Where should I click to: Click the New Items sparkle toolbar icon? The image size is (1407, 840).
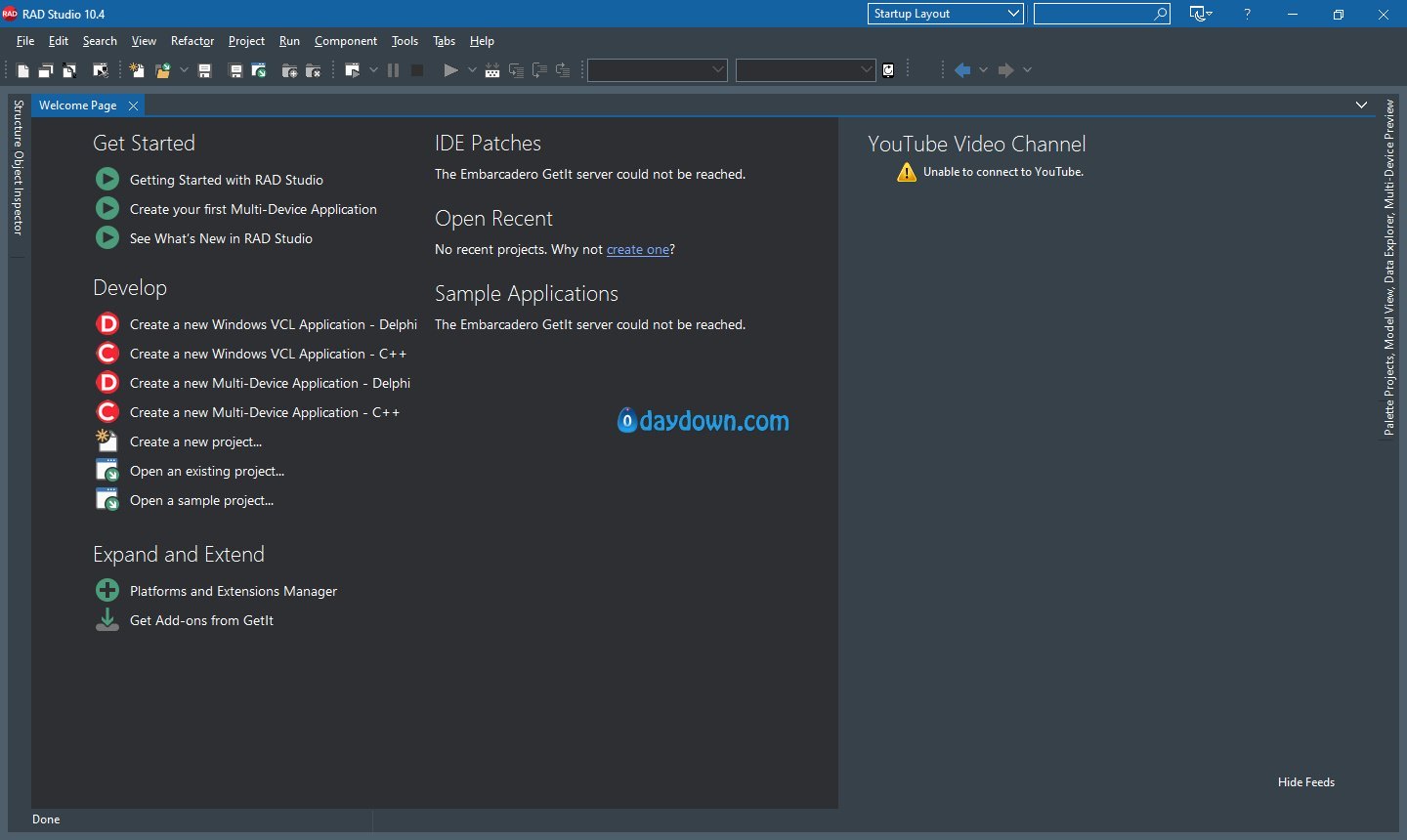137,70
